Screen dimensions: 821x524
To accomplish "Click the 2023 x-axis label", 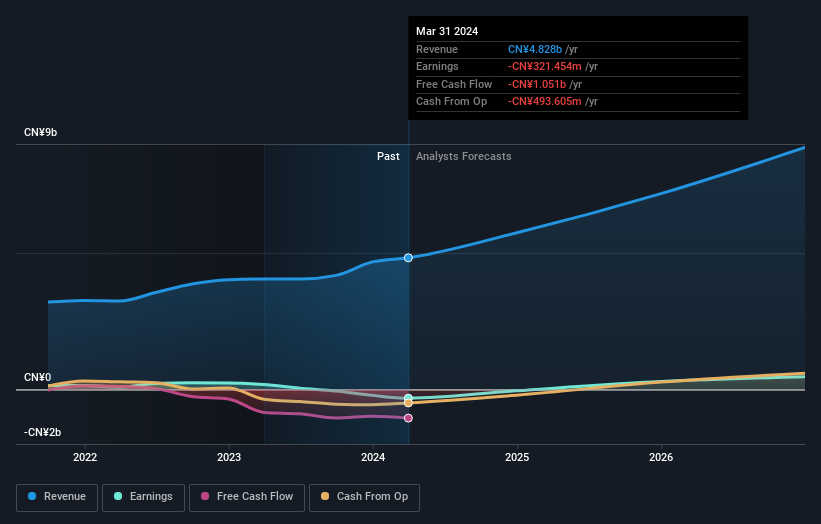I will (229, 458).
